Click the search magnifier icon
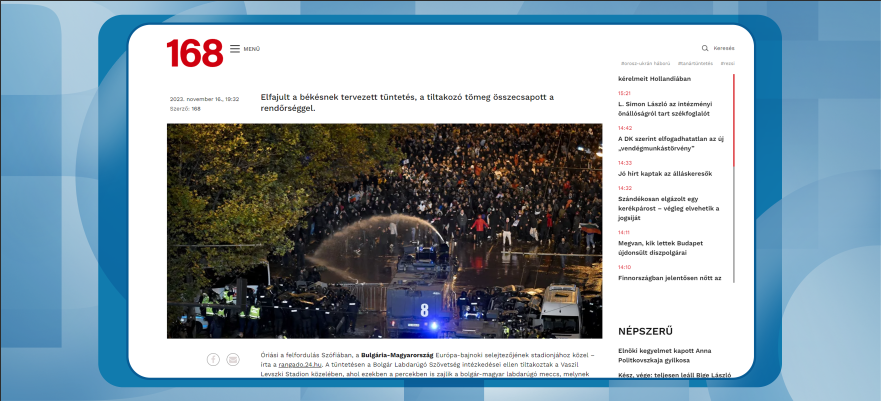 (x=705, y=48)
